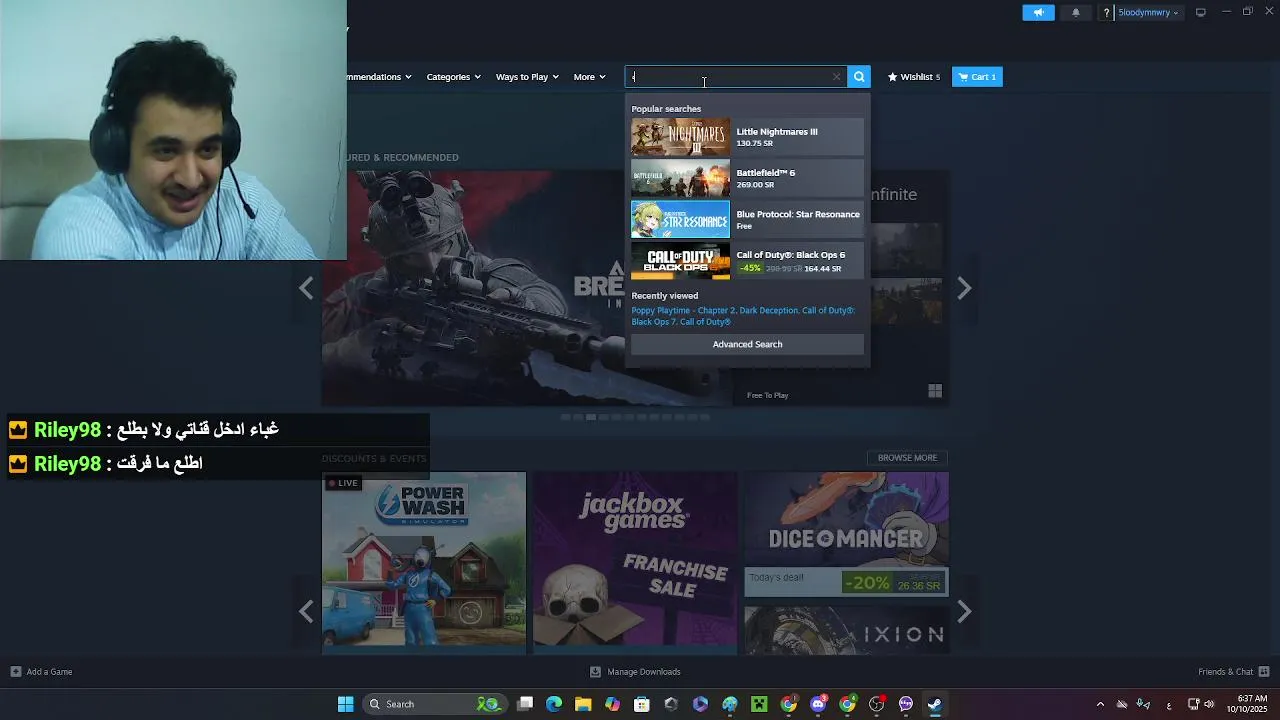The height and width of the screenshot is (720, 1280).
Task: Select Blue Protocol: Star Resonance suggestion
Action: point(747,219)
